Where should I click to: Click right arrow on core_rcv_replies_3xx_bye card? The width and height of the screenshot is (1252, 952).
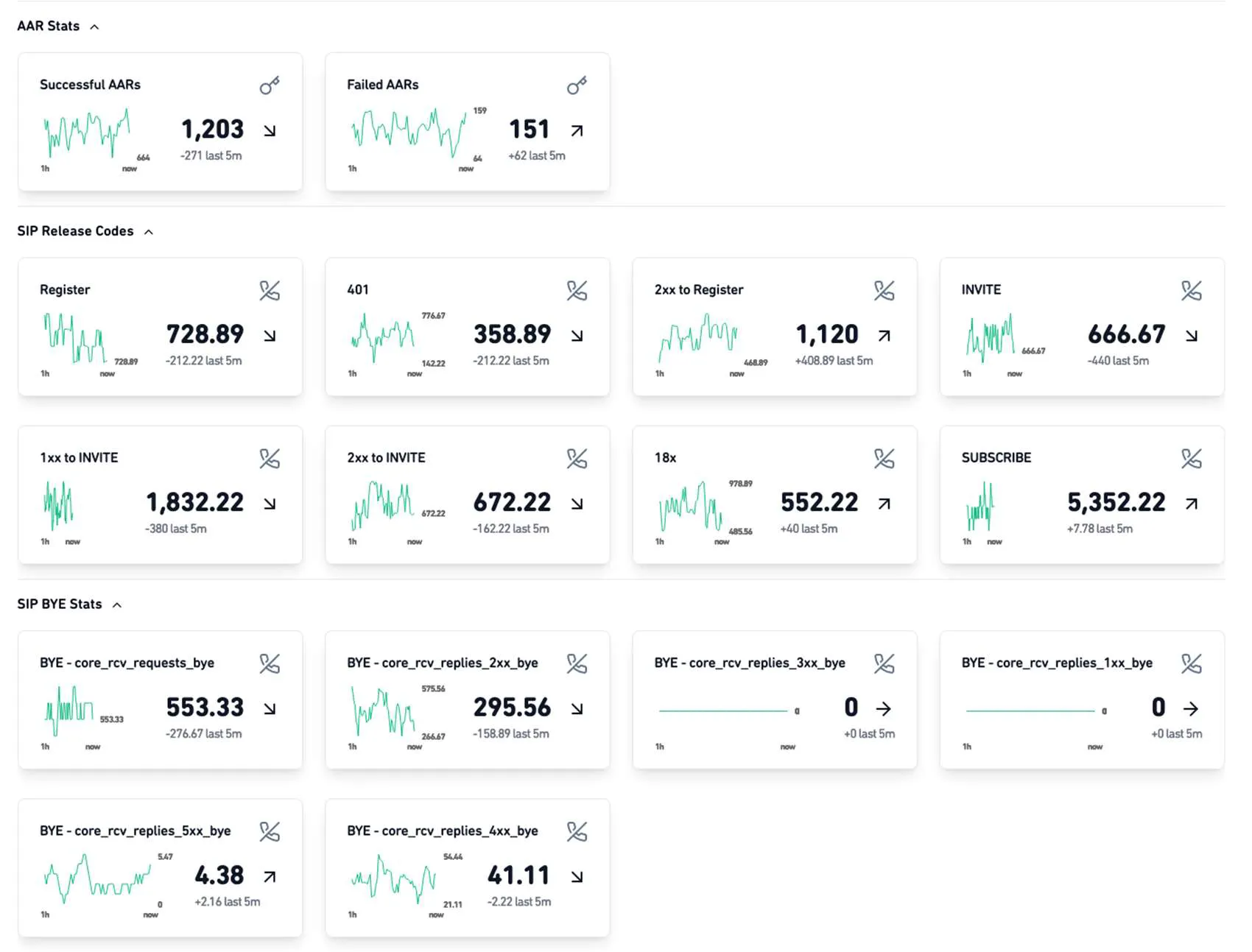[884, 708]
